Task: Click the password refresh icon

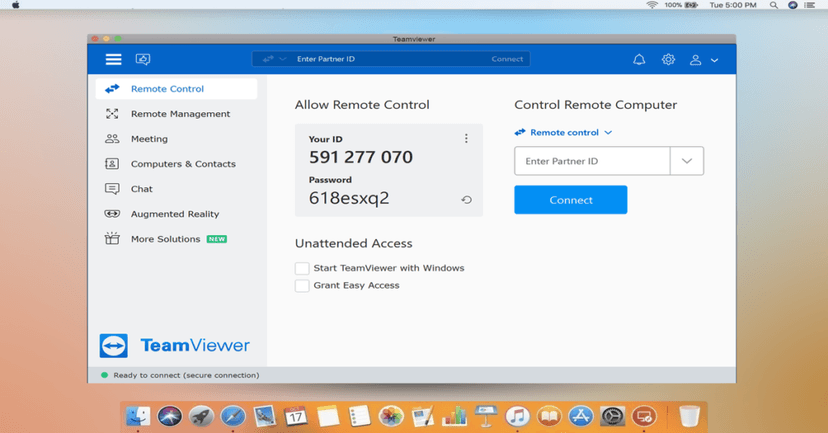Action: coord(466,200)
